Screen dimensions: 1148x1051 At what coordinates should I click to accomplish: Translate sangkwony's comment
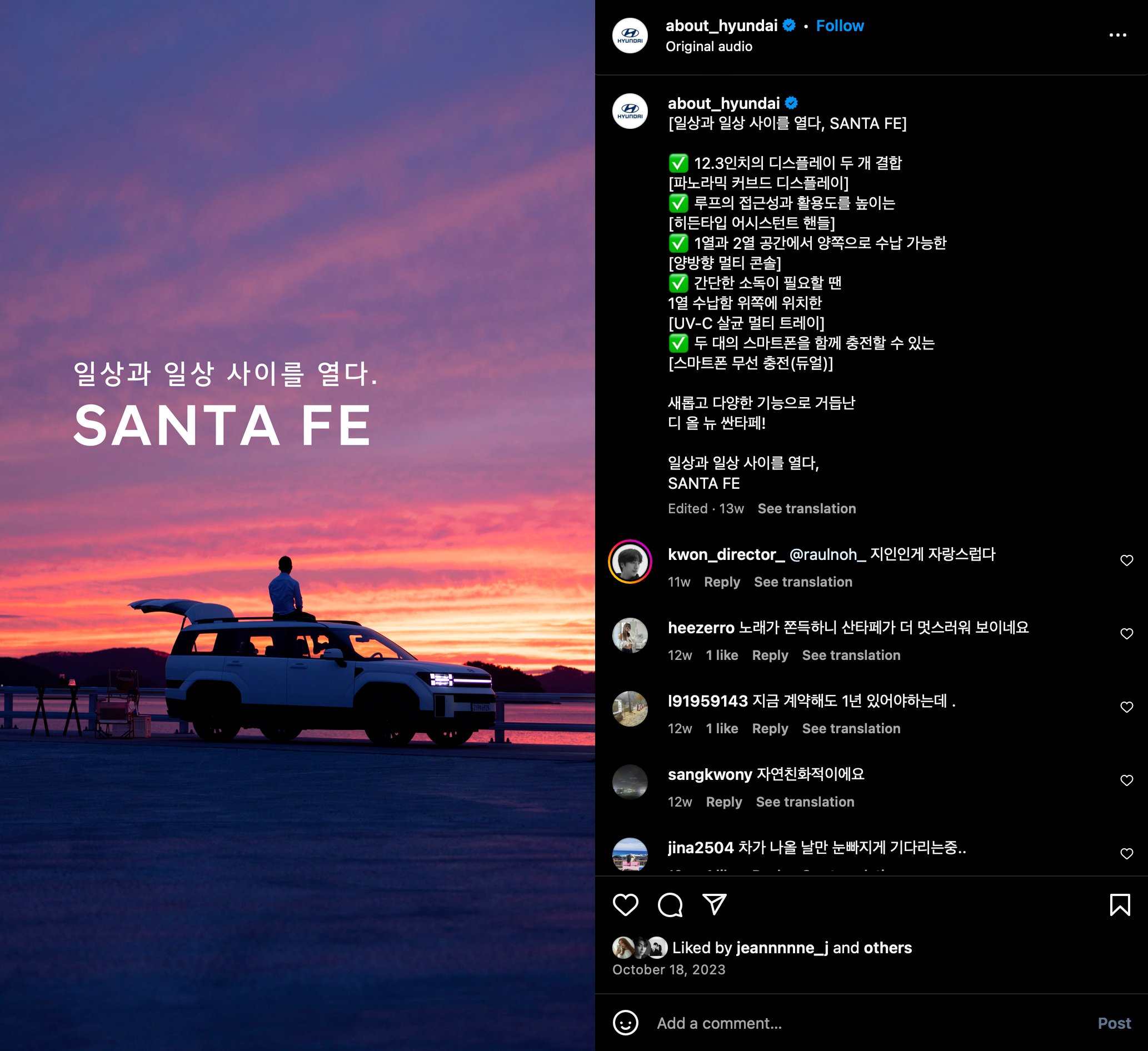(x=805, y=802)
